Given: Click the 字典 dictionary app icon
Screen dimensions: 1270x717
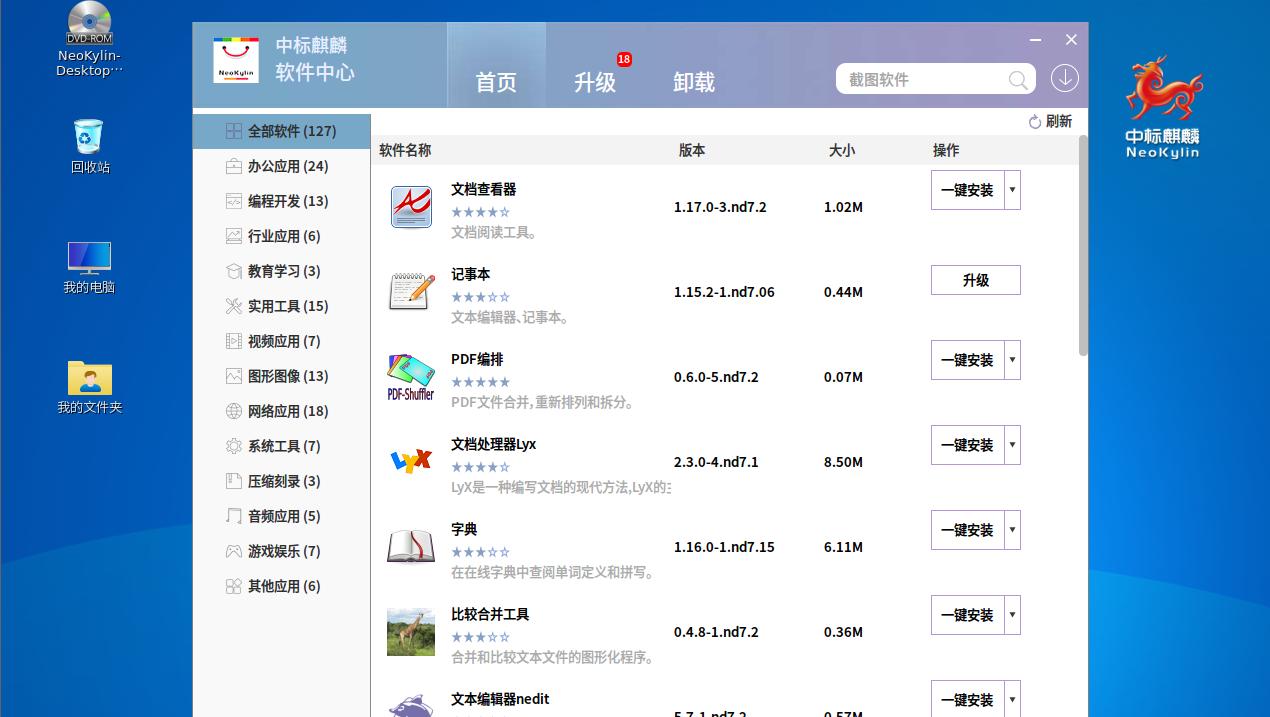Looking at the screenshot, I should (411, 547).
